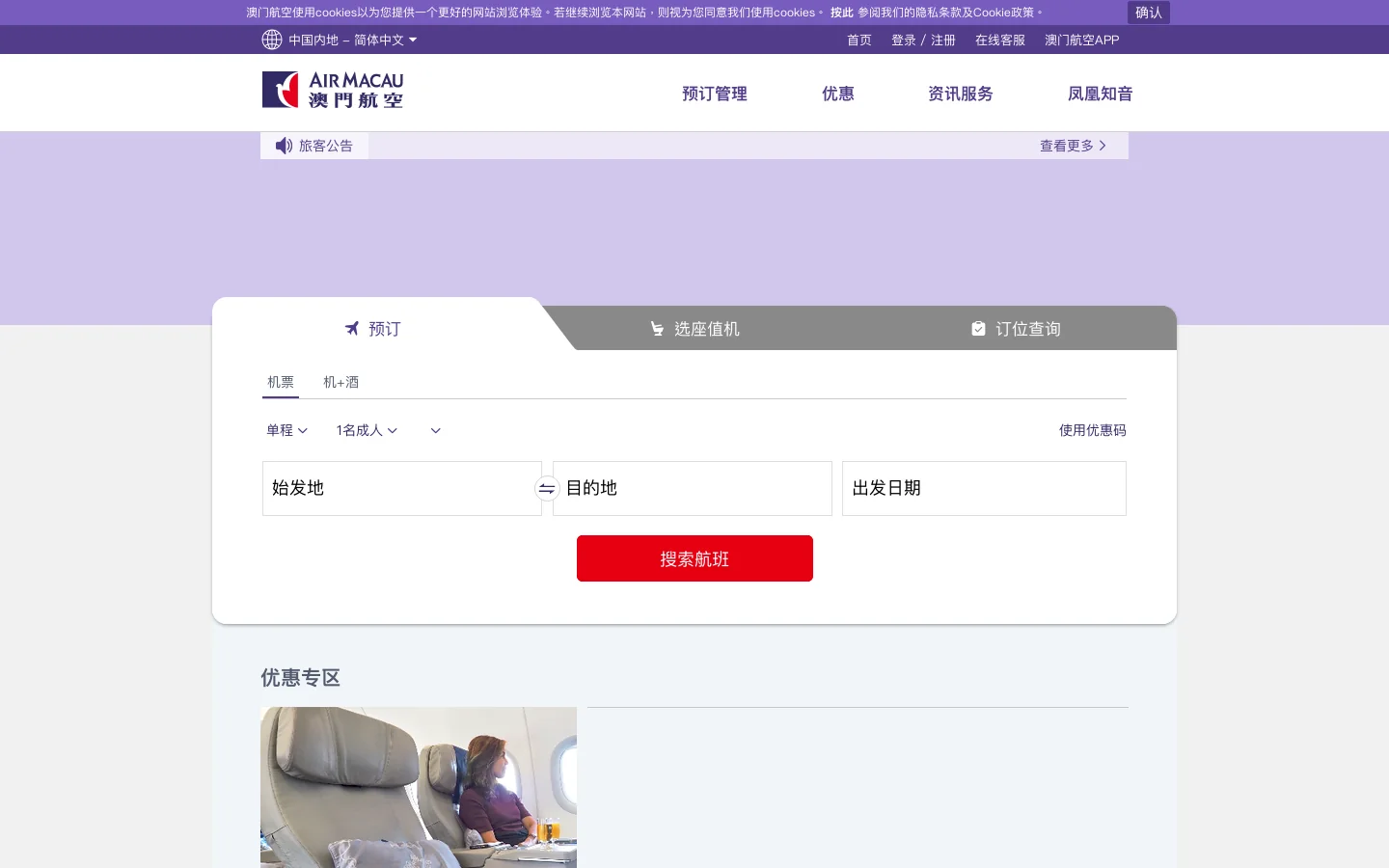The width and height of the screenshot is (1389, 868).
Task: Click the red 搜索航班 button
Action: coord(694,558)
